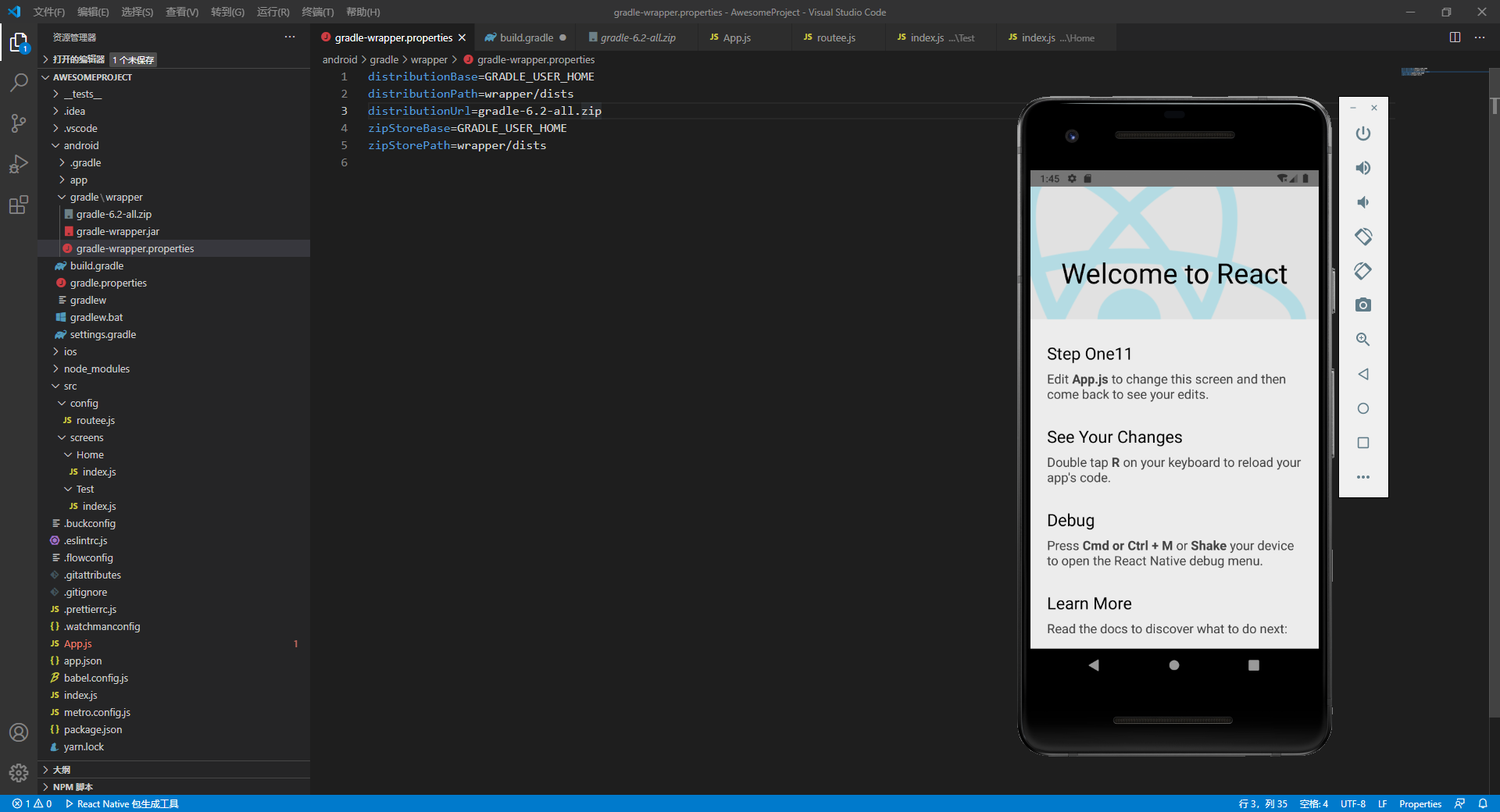Screen dimensions: 1500x812
Task: Click emulator sidebar home circle
Action: point(1363,408)
